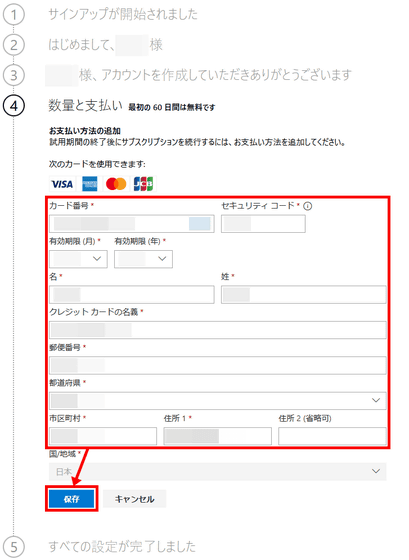The image size is (409, 560).
Task: Click step 1 circle indicator
Action: coord(14,15)
